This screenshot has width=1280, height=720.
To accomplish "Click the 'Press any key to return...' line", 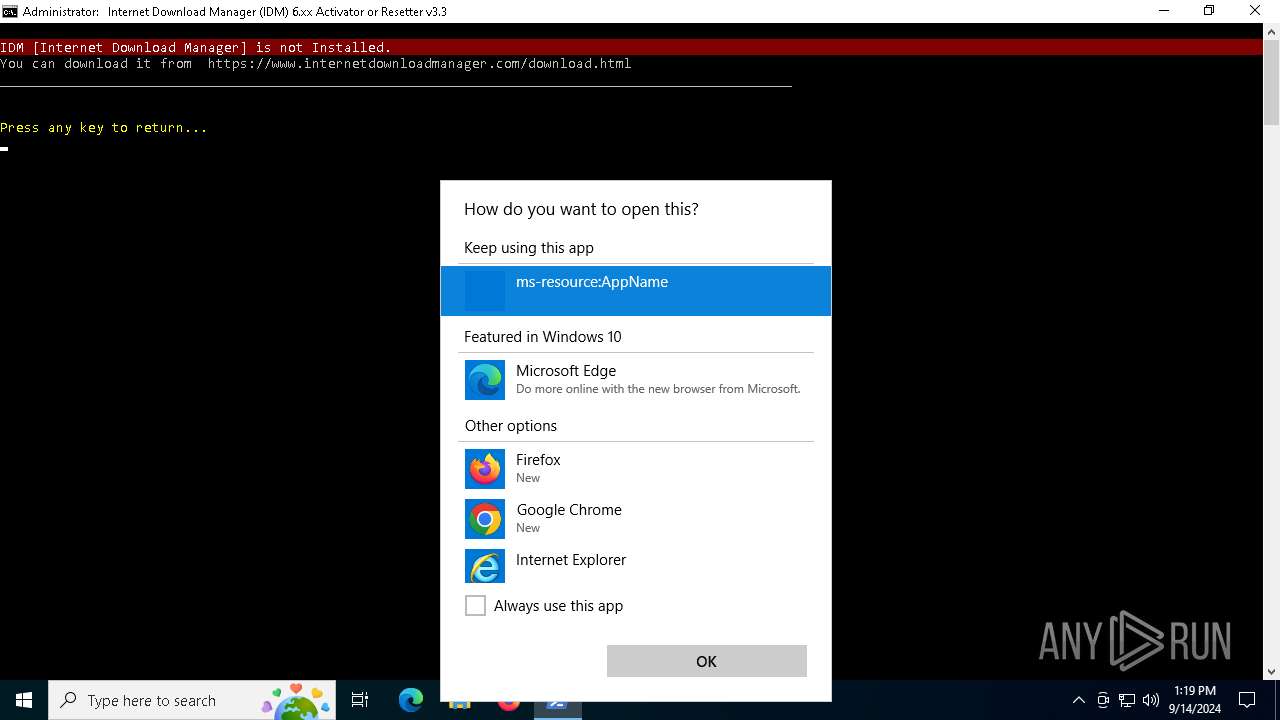I will click(x=104, y=127).
